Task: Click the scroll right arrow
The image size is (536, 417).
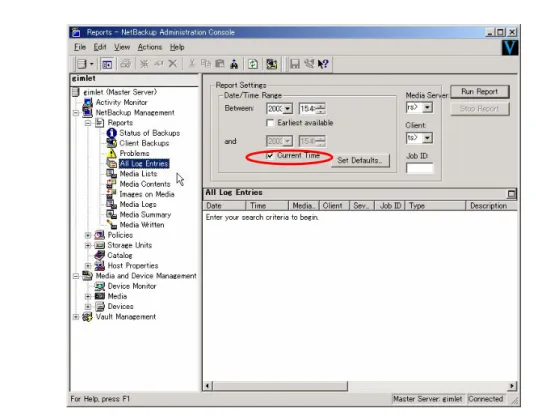Action: tap(512, 386)
